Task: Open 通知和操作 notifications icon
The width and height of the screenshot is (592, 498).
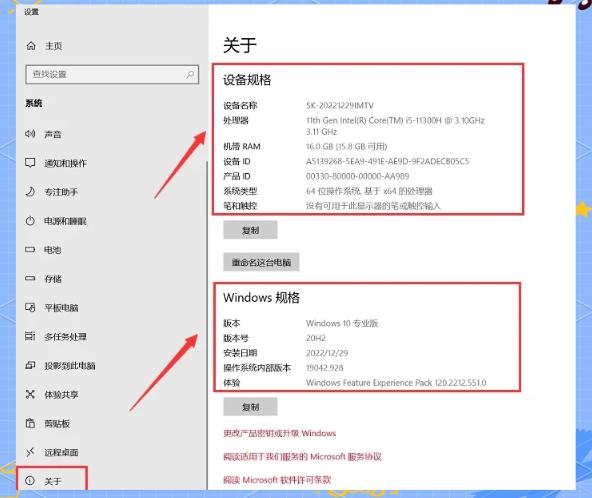Action: pyautogui.click(x=30, y=163)
